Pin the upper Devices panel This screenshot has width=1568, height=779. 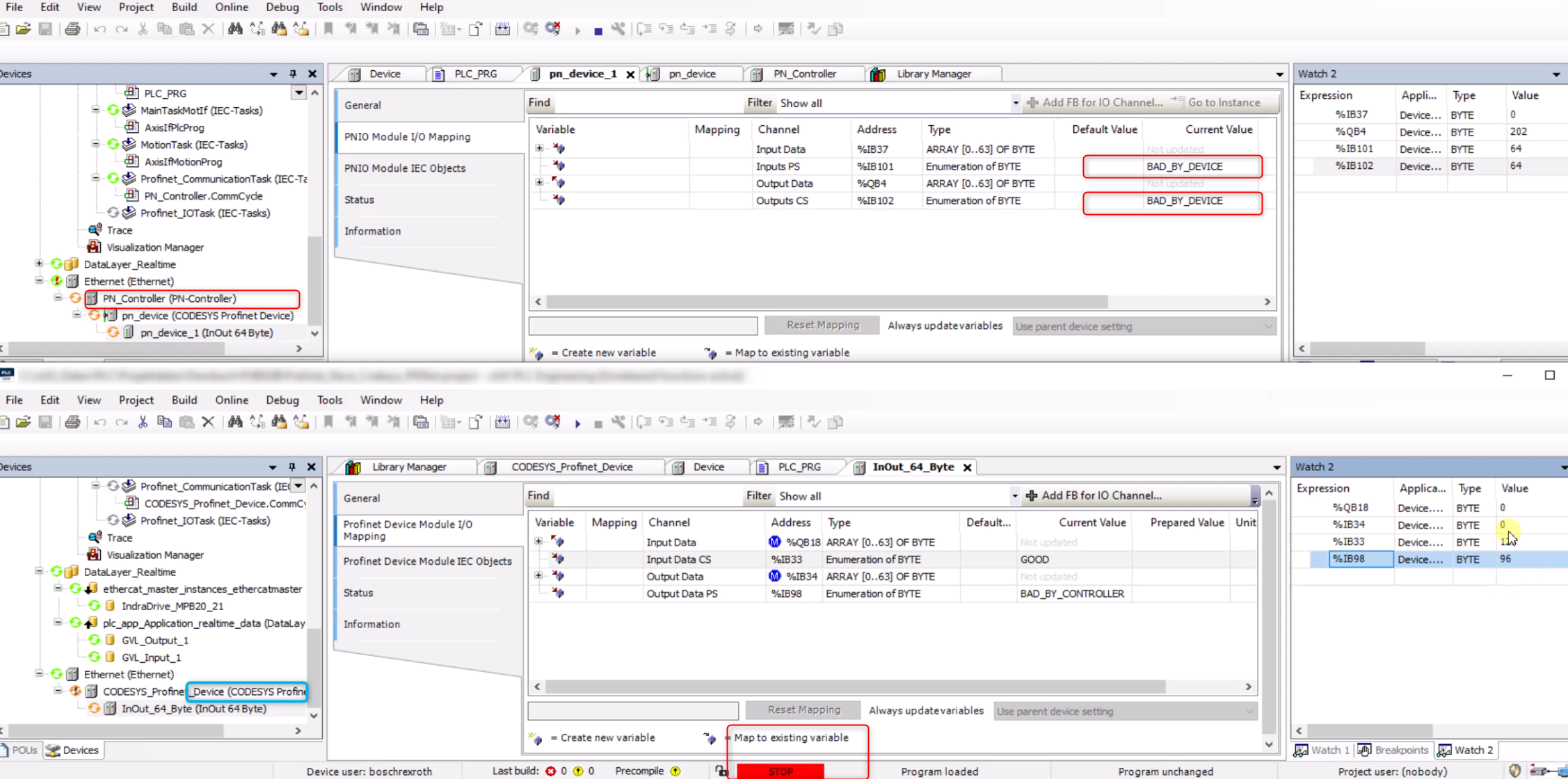pos(293,74)
